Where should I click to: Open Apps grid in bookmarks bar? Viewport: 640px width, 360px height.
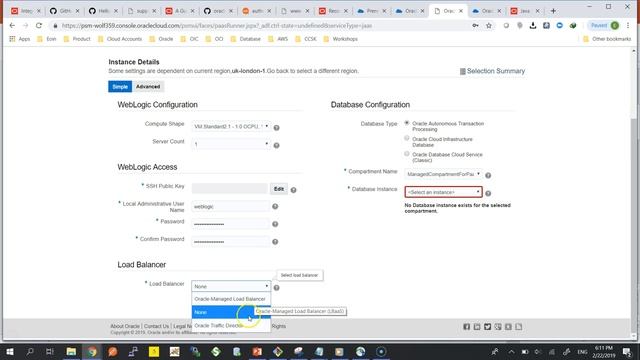[20, 39]
